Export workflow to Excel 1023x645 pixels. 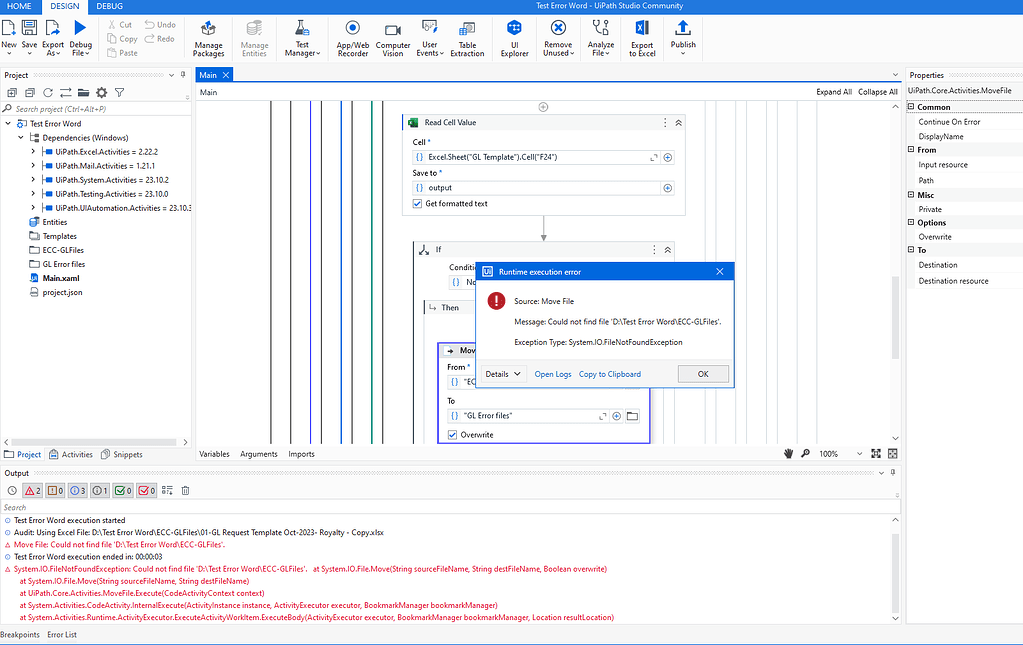point(641,38)
